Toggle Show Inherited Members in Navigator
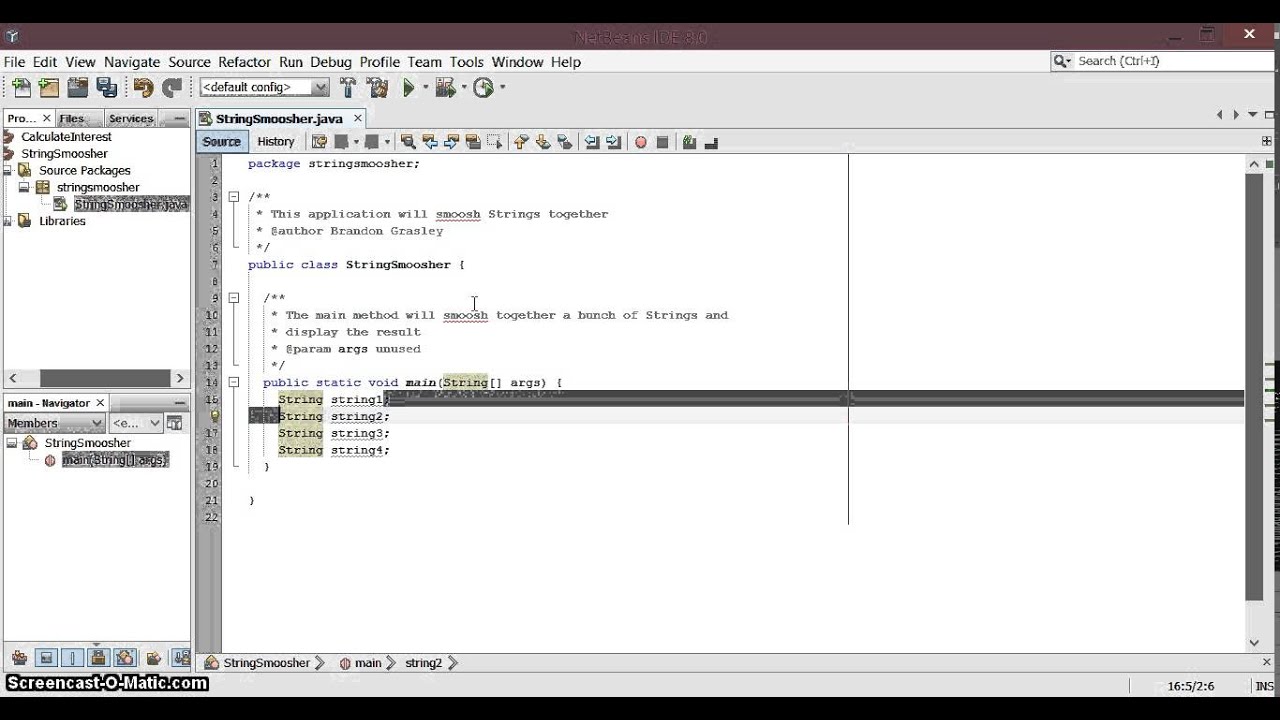 (x=19, y=658)
